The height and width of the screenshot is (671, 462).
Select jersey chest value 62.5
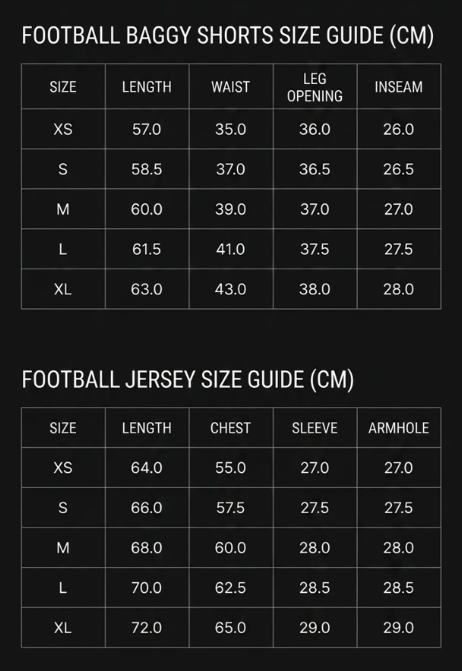point(231,588)
